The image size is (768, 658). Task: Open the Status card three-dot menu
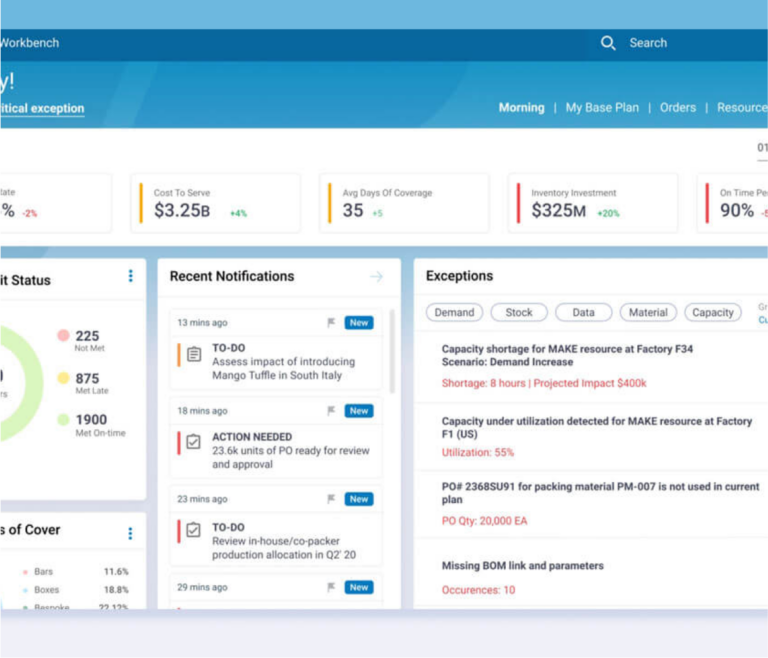(x=130, y=276)
